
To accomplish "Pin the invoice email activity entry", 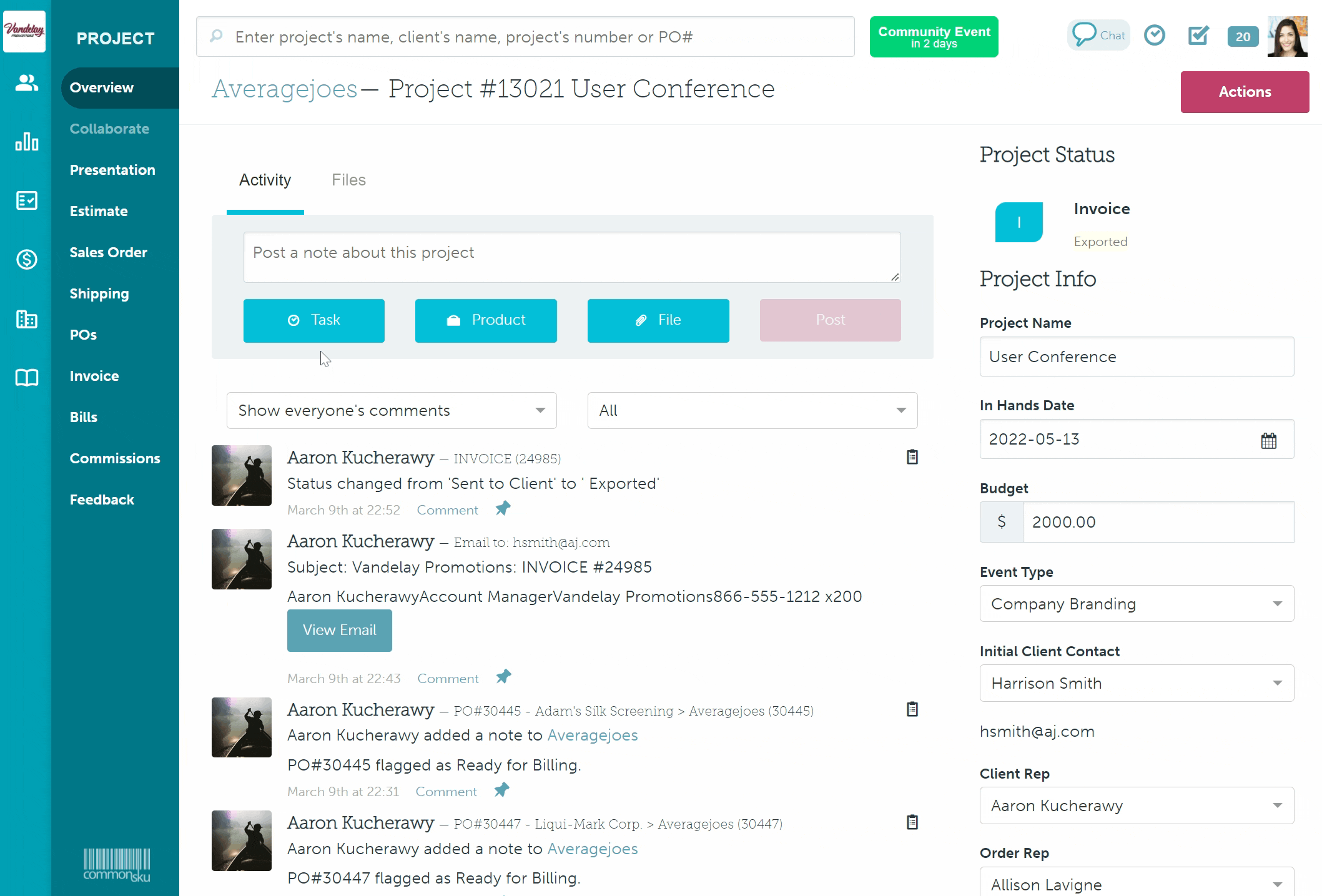I will coord(503,677).
